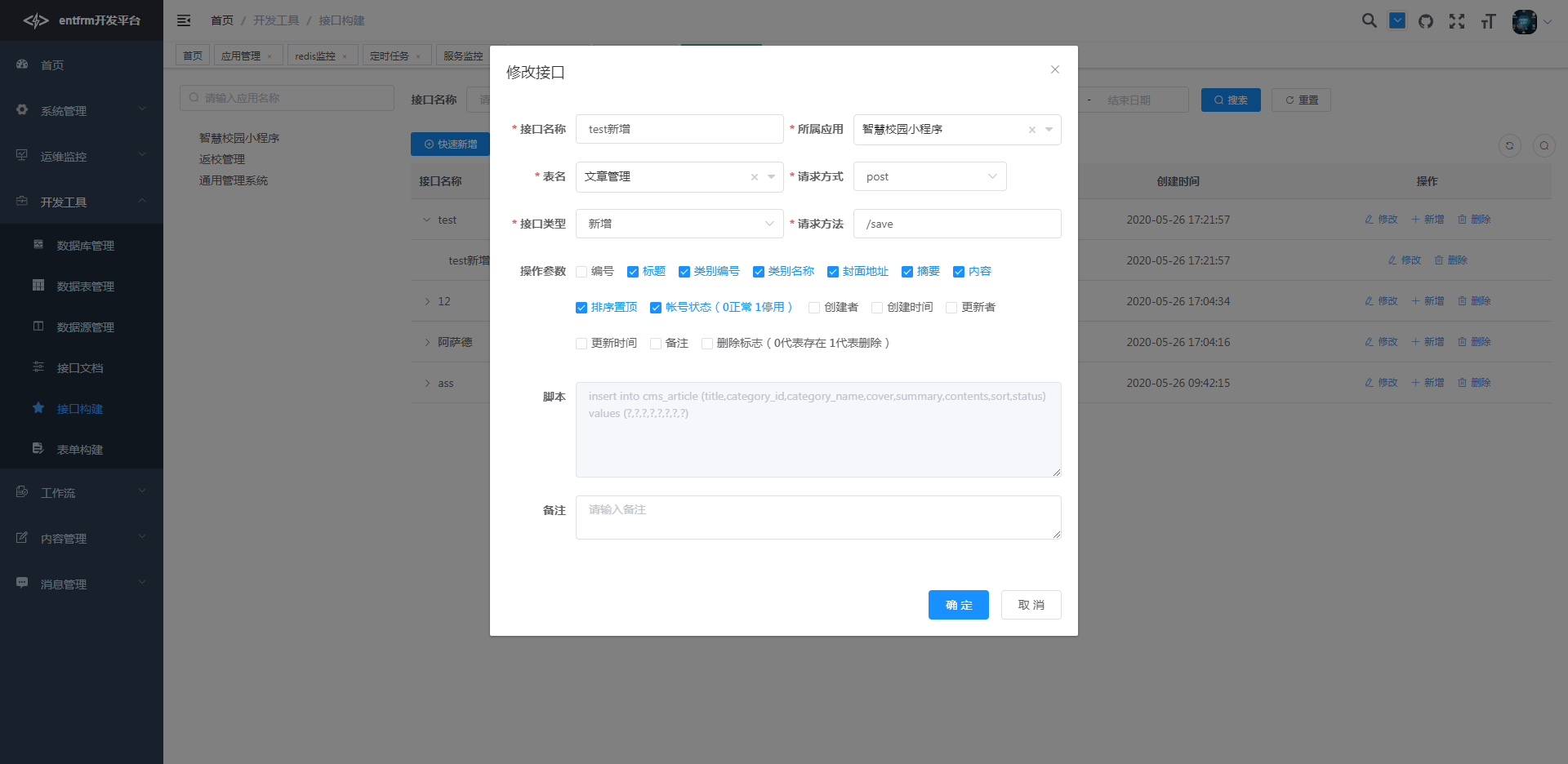Expand 系统管理 sidebar menu

82,110
